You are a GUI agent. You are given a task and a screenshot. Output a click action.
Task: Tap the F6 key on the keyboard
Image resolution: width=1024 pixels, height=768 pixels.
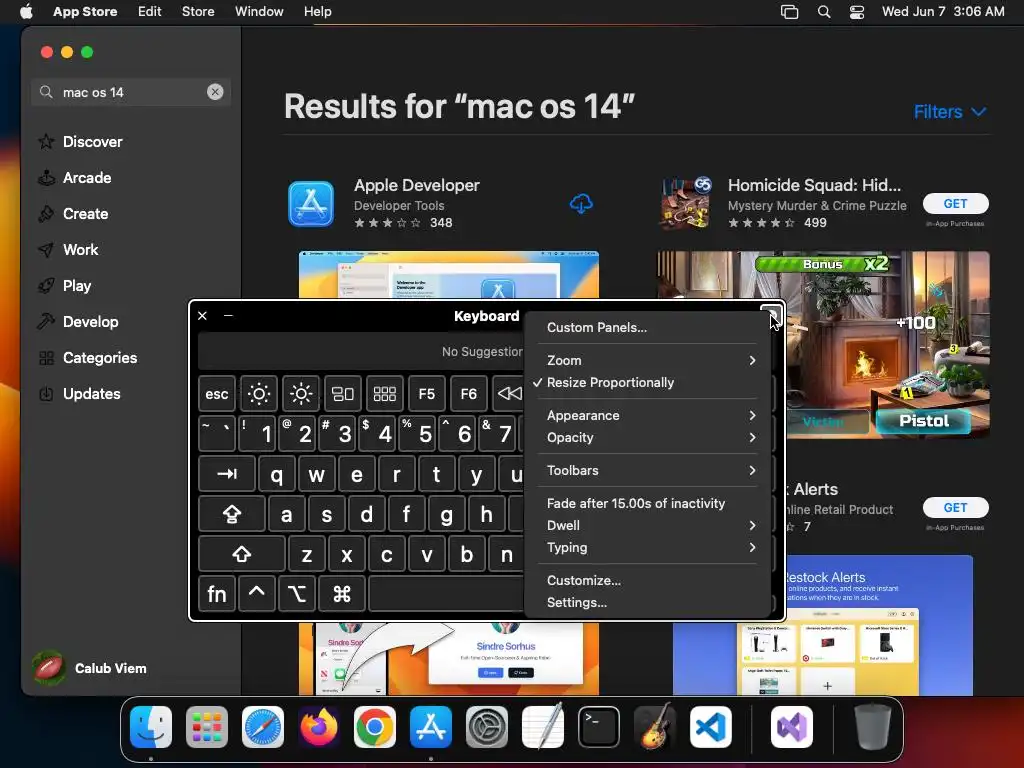pos(468,394)
